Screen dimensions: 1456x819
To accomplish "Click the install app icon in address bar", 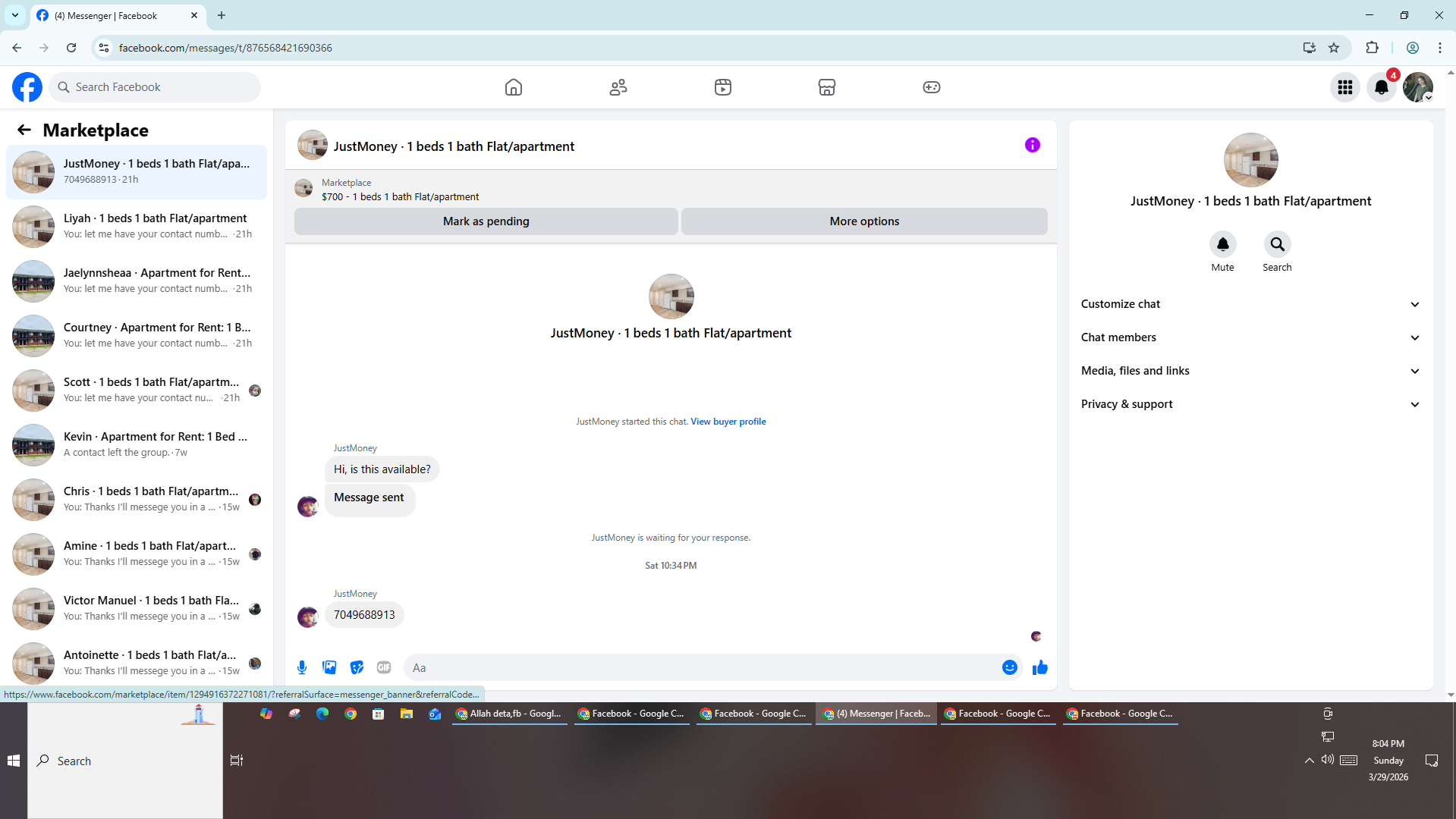I will click(1310, 48).
